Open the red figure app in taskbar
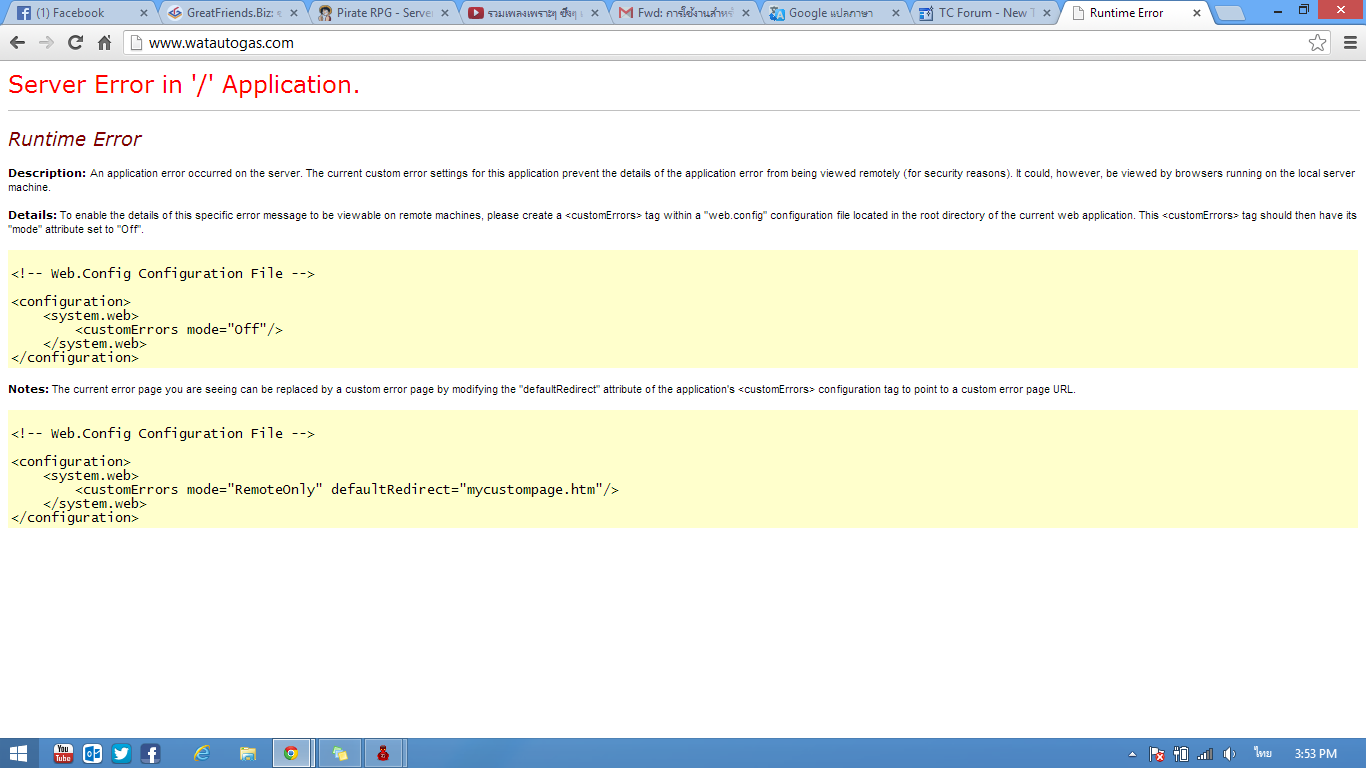This screenshot has width=1366, height=768. [x=383, y=753]
